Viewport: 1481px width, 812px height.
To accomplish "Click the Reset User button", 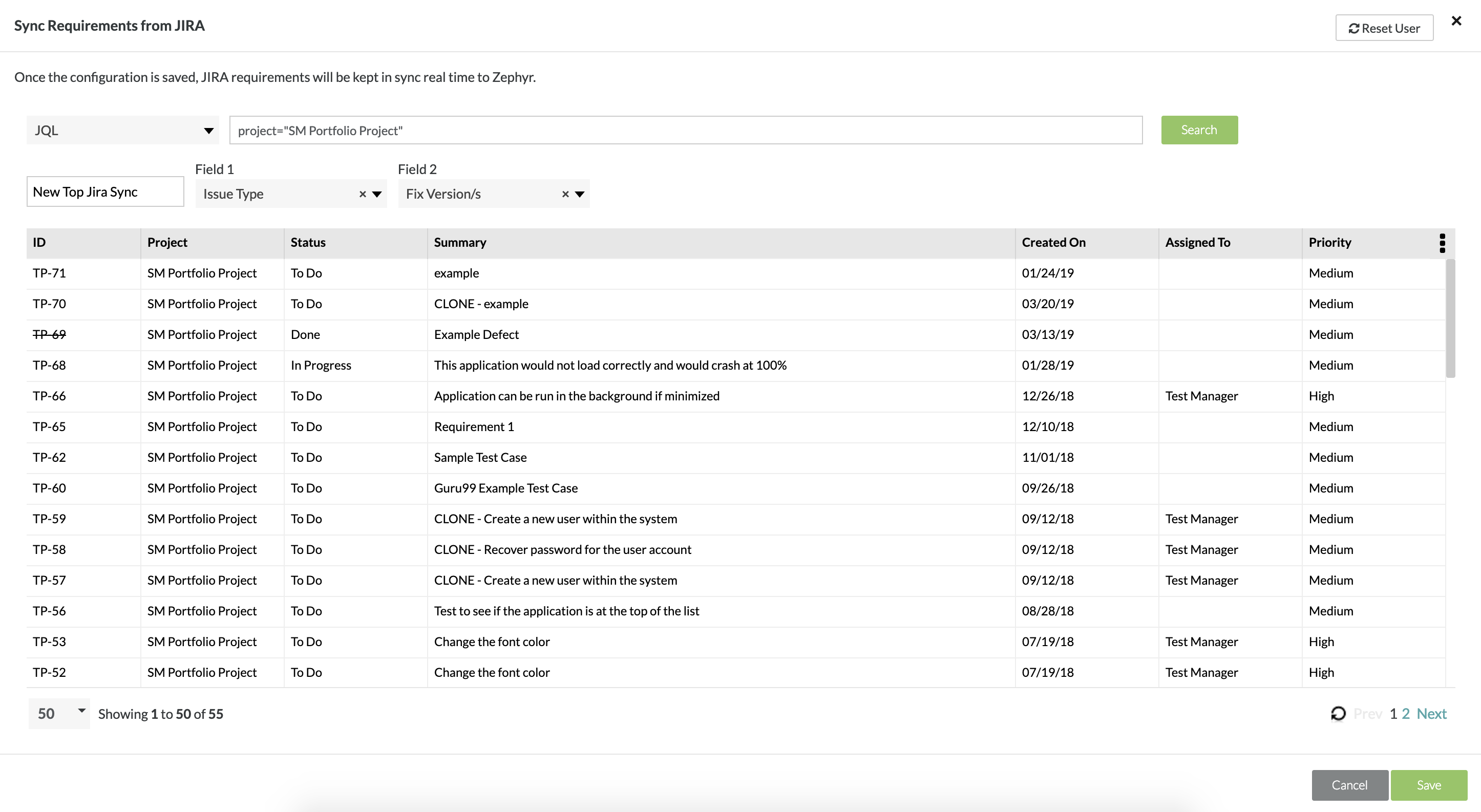I will click(x=1384, y=28).
